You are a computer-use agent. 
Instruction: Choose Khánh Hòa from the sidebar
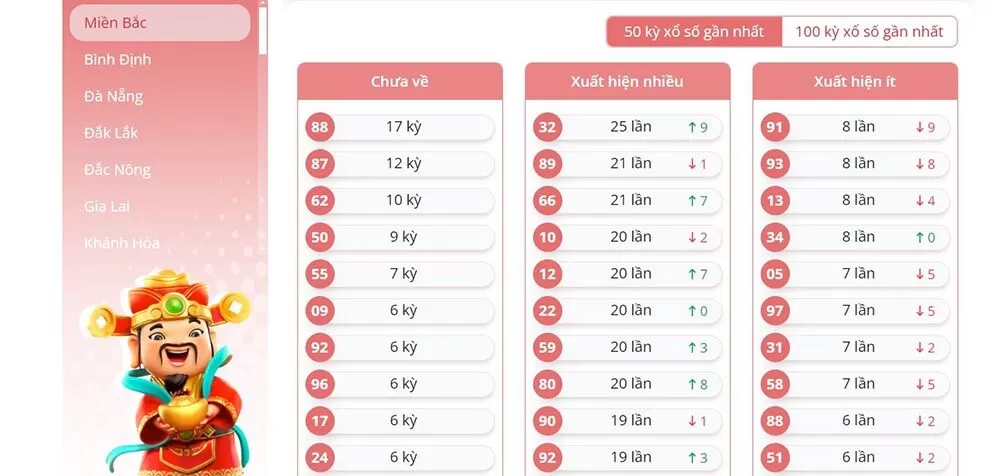pyautogui.click(x=122, y=243)
